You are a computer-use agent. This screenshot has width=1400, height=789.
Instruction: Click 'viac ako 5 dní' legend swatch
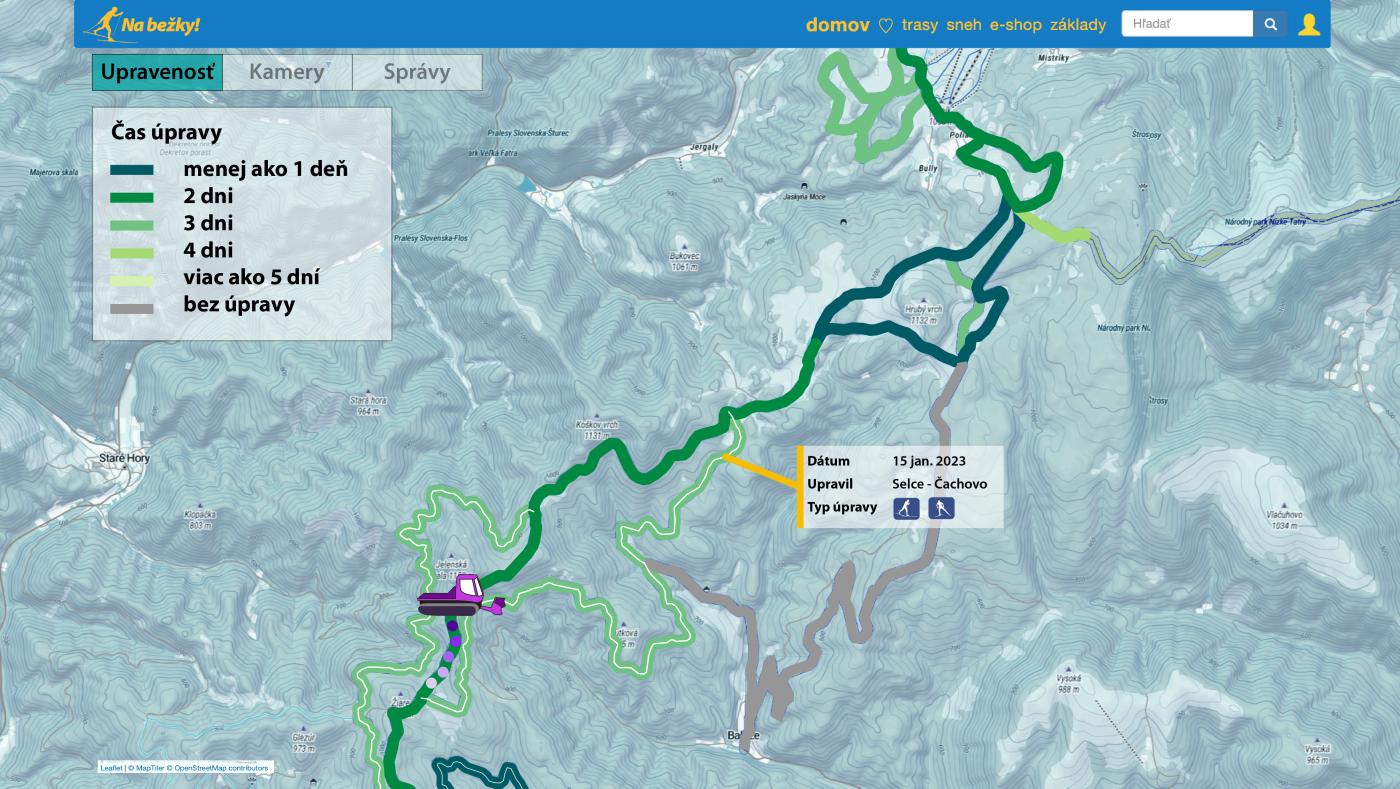tap(132, 280)
